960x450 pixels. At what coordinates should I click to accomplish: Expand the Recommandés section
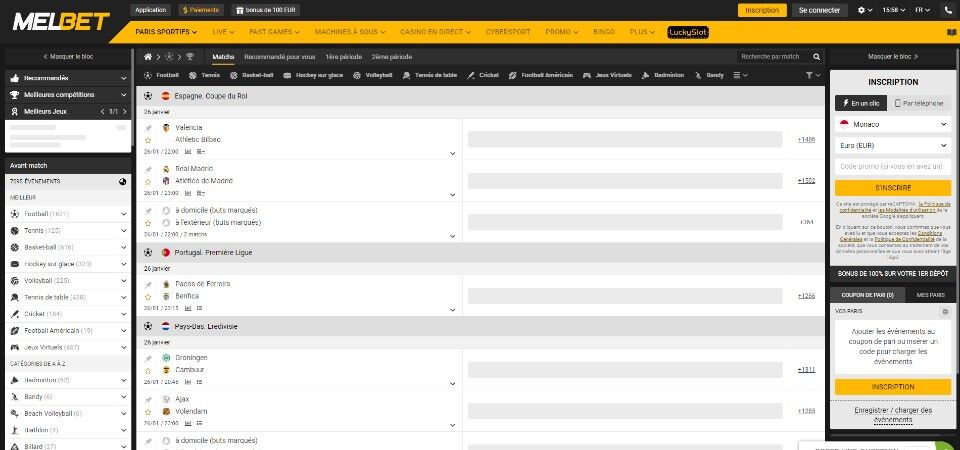tap(68, 78)
